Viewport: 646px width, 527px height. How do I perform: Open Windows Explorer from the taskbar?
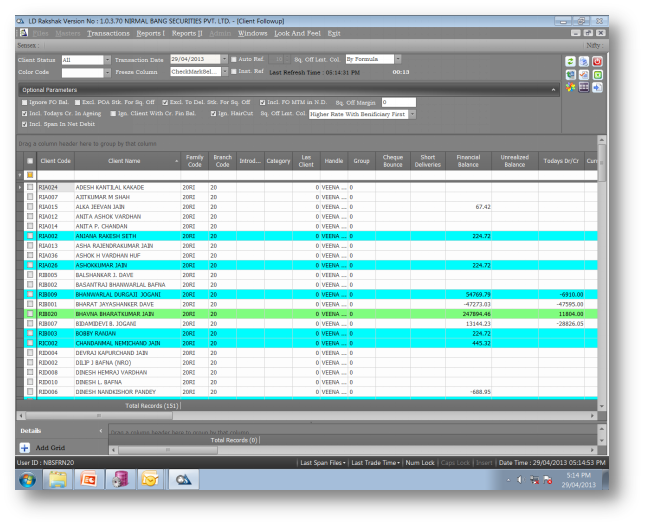coord(57,480)
